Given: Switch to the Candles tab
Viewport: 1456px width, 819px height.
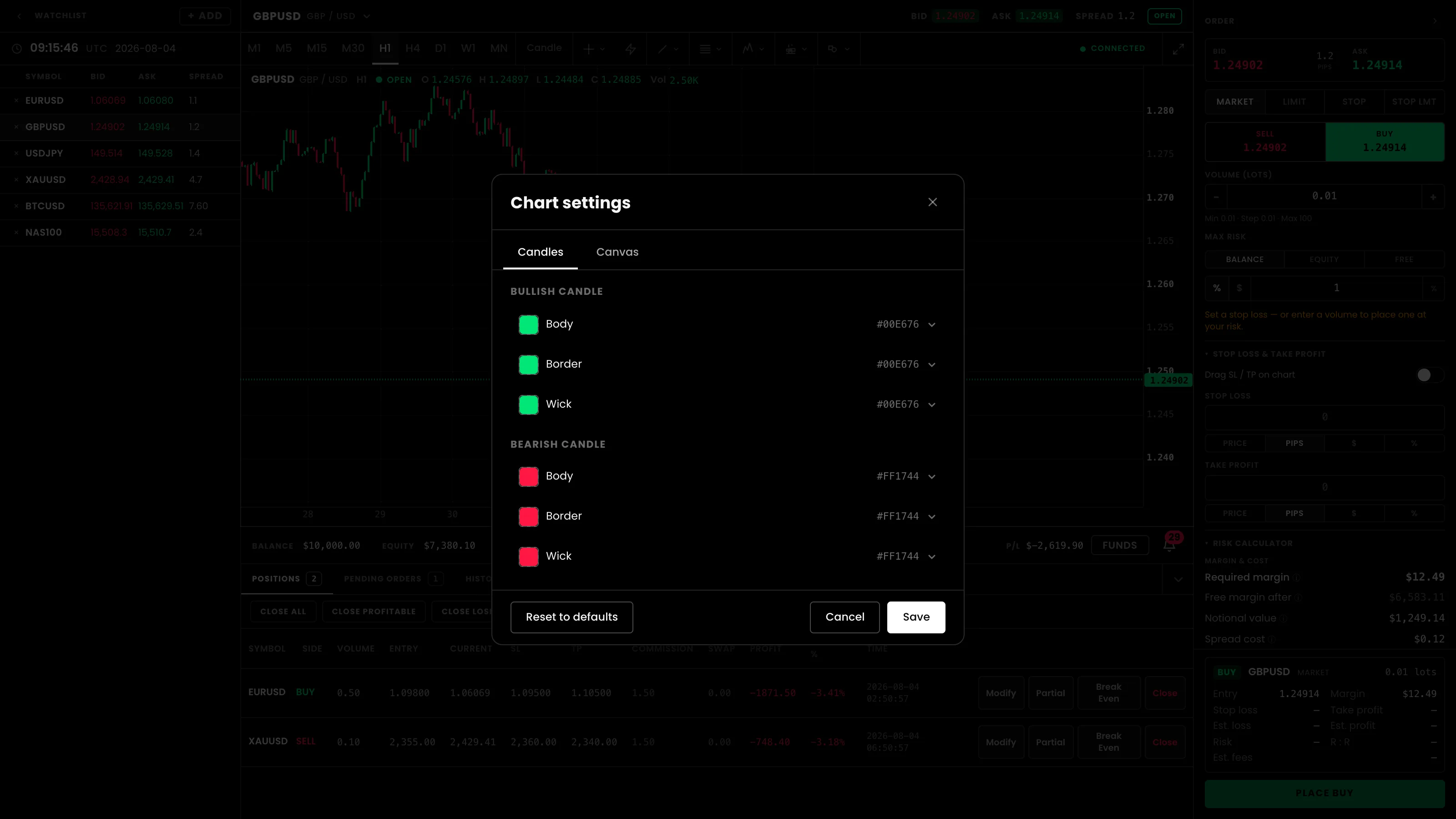Looking at the screenshot, I should [x=541, y=252].
